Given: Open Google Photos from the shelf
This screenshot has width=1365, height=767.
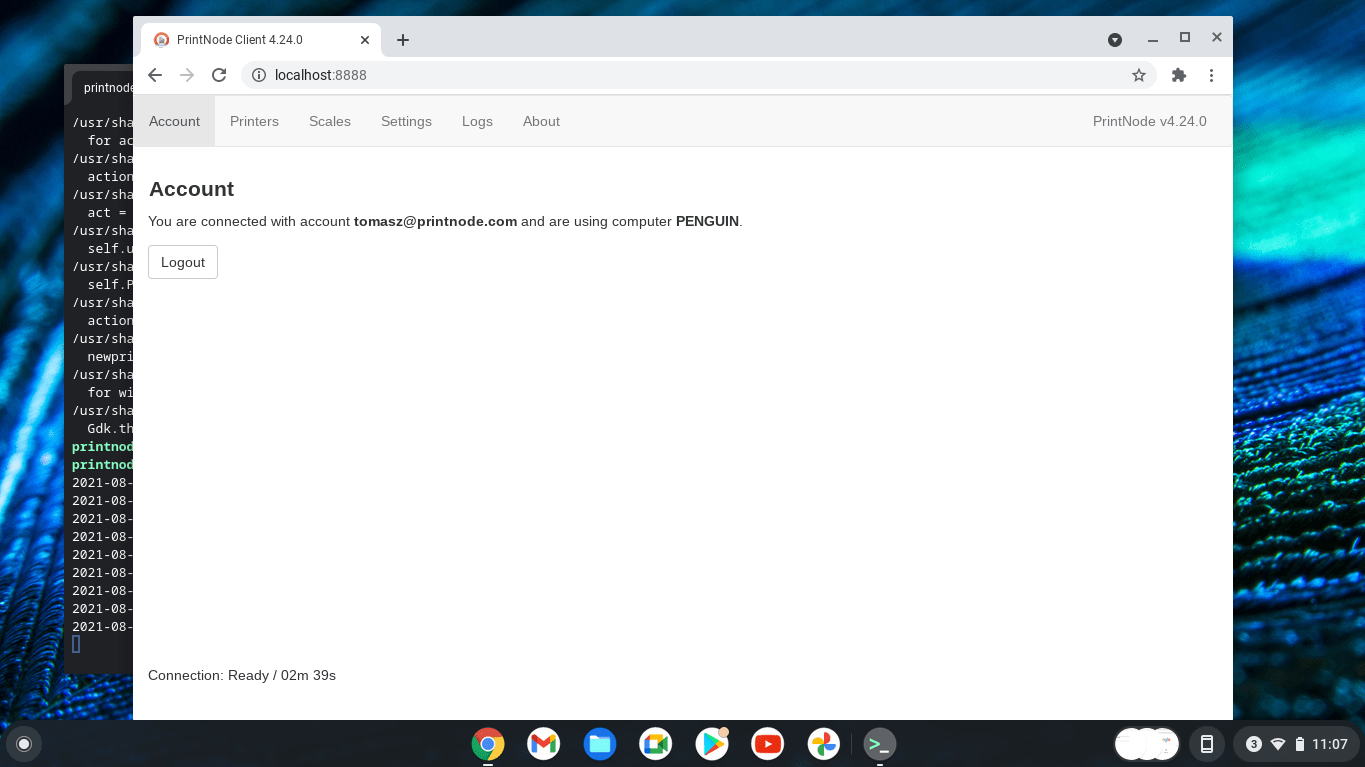Looking at the screenshot, I should click(824, 743).
